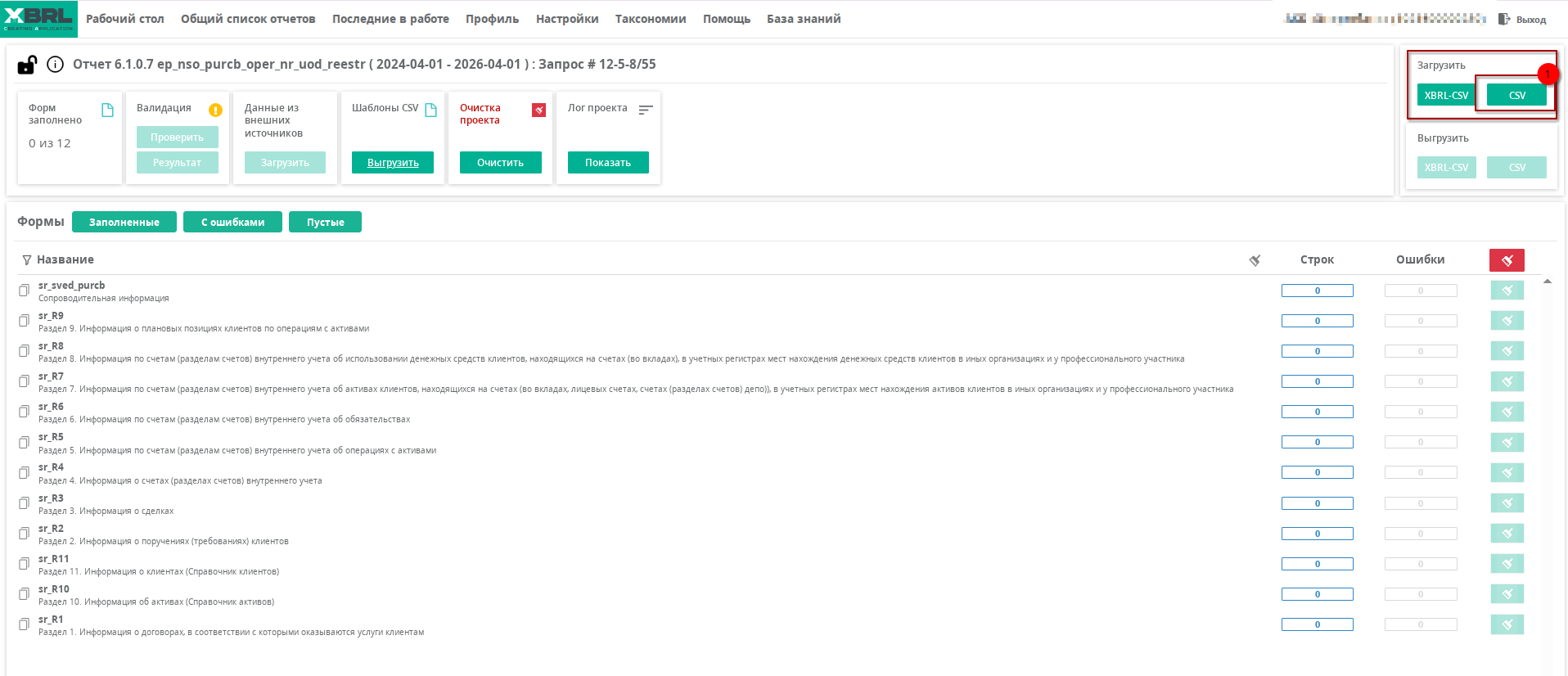Image resolution: width=1568 pixels, height=676 pixels.
Task: Click the green broom button for row sr_R5
Action: tap(1507, 443)
